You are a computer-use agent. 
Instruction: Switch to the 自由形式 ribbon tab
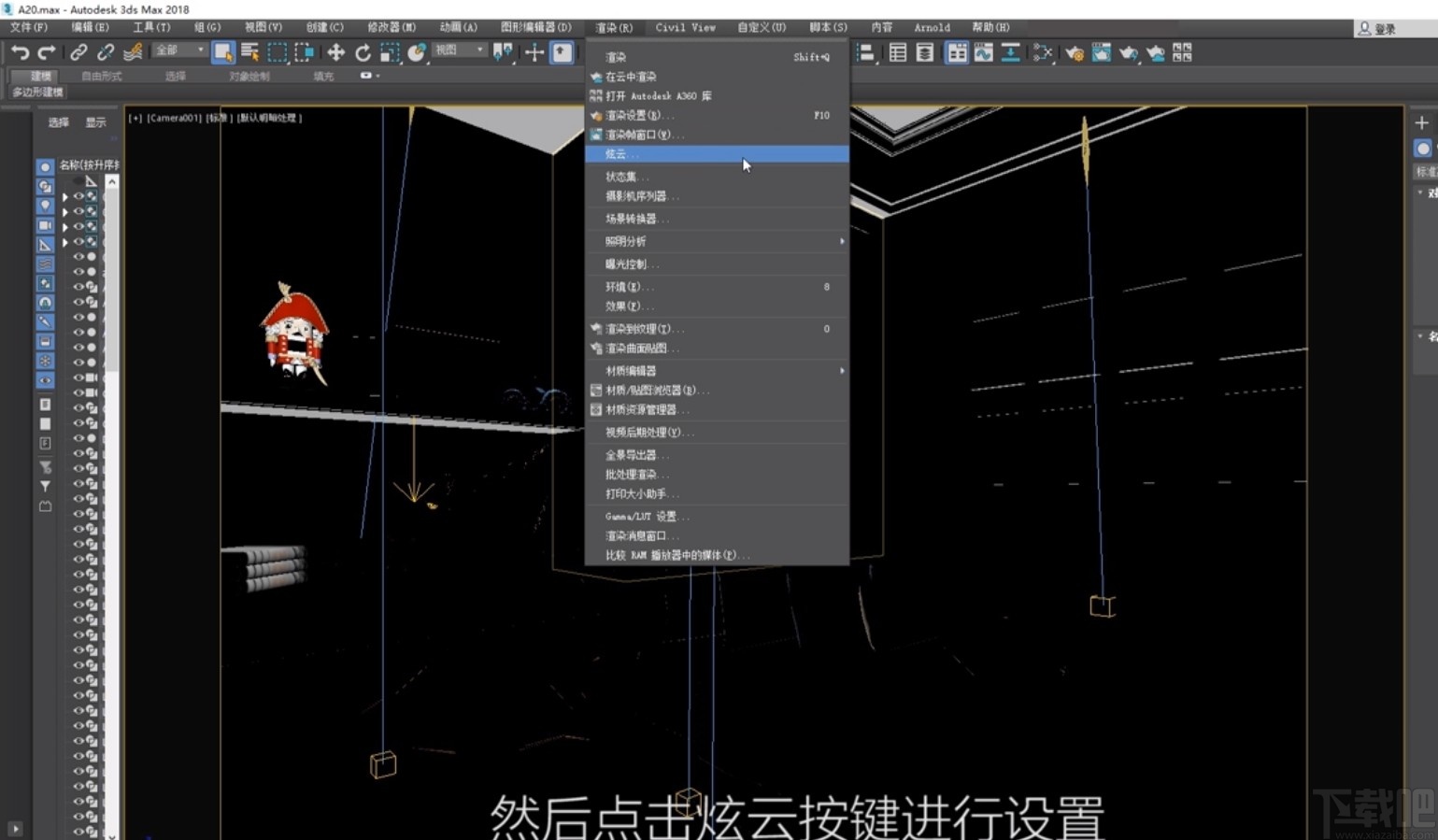(x=101, y=76)
